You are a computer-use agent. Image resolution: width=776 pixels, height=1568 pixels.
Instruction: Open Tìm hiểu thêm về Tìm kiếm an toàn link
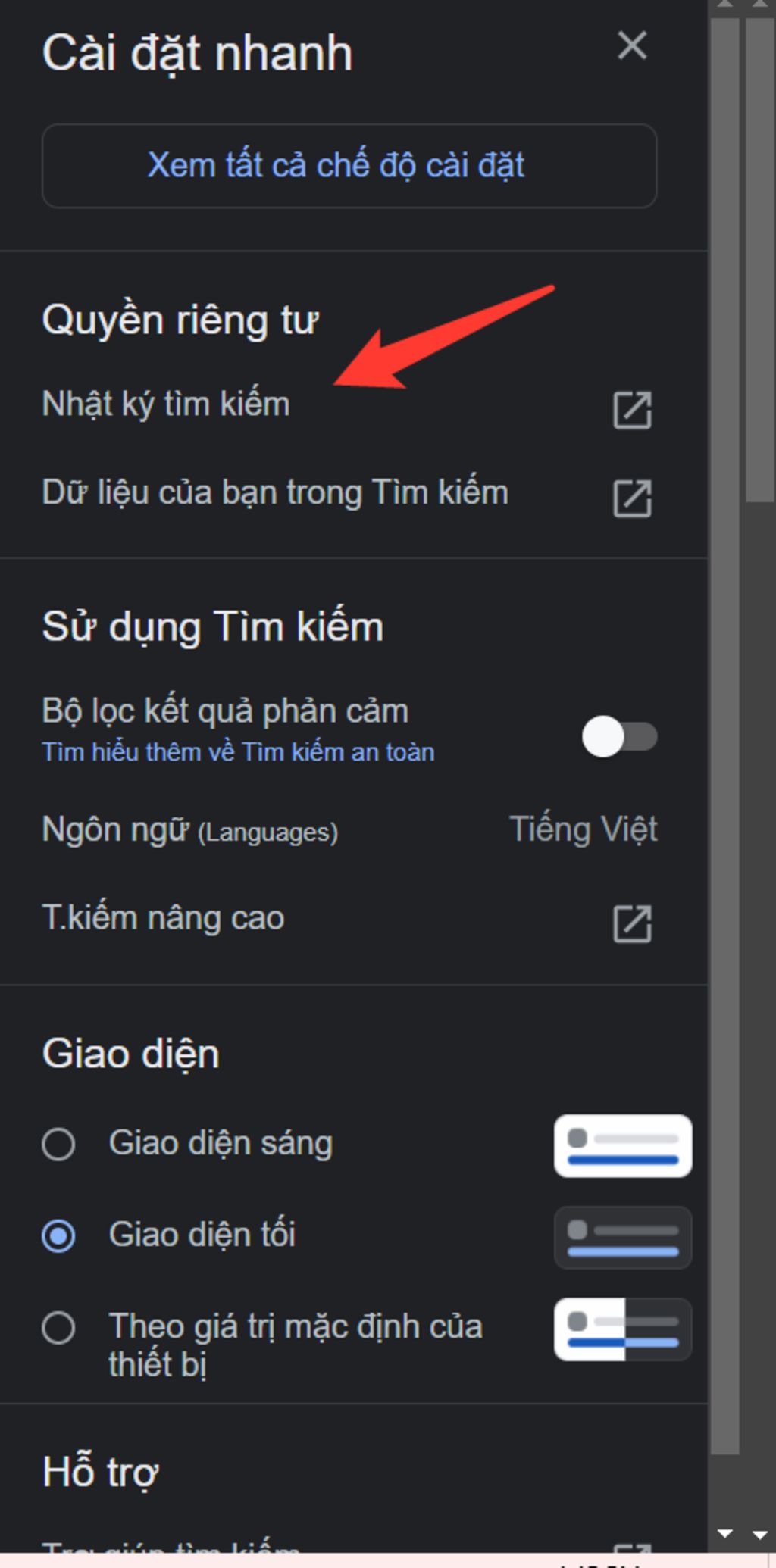238,752
